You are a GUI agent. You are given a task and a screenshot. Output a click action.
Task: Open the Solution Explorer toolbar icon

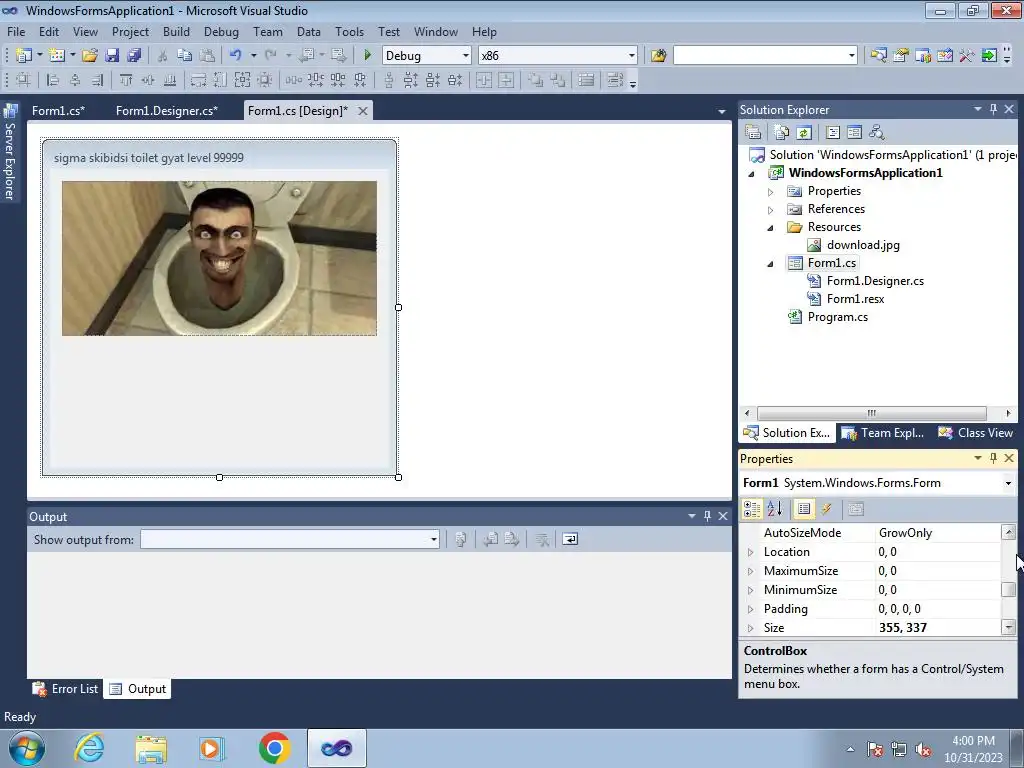(x=878, y=56)
